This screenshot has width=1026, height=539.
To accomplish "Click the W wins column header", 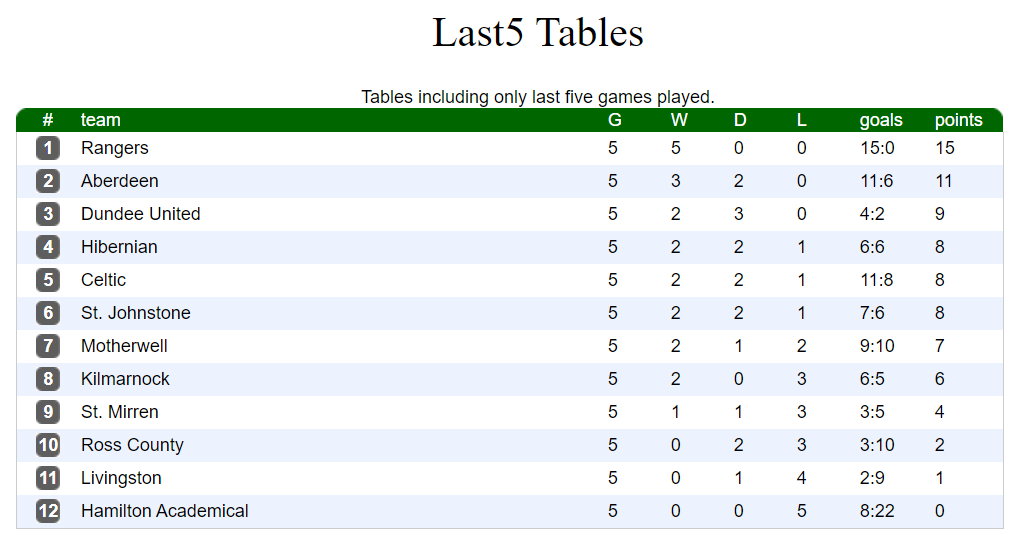I will [679, 120].
